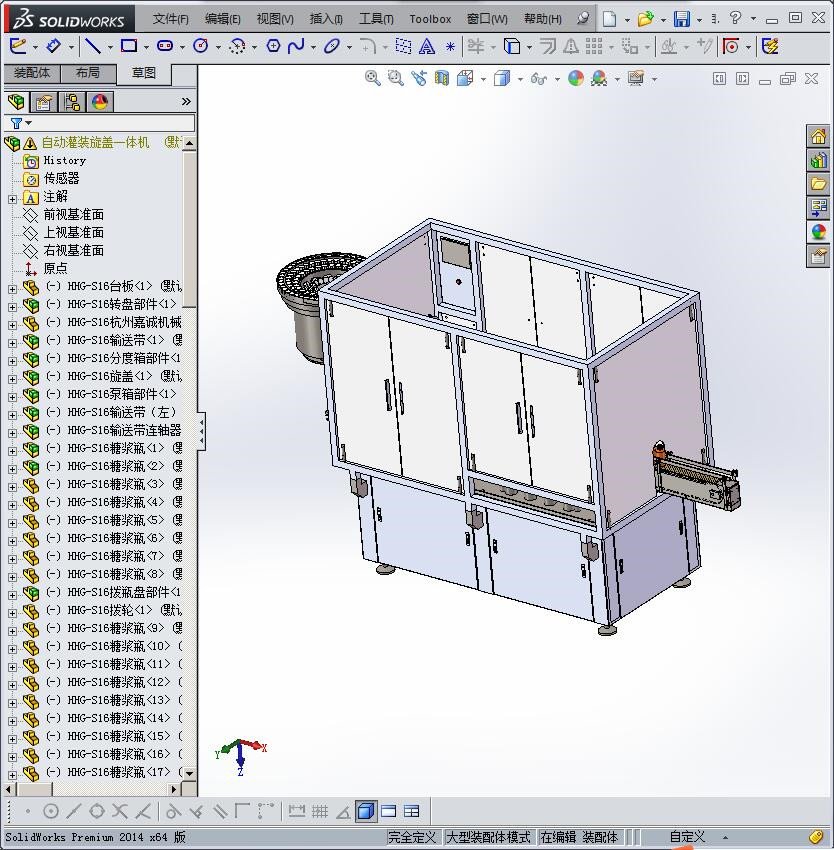Select the Line sketch tool

tap(93, 47)
